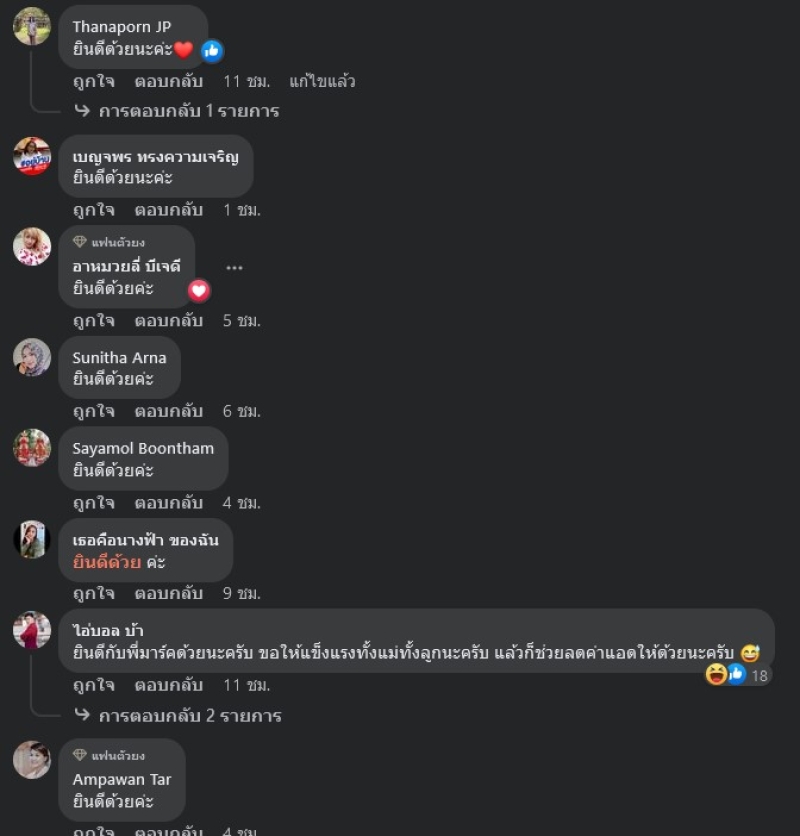
Task: Click the blue like reaction on Thanaporn JP's comment
Action: 212,51
